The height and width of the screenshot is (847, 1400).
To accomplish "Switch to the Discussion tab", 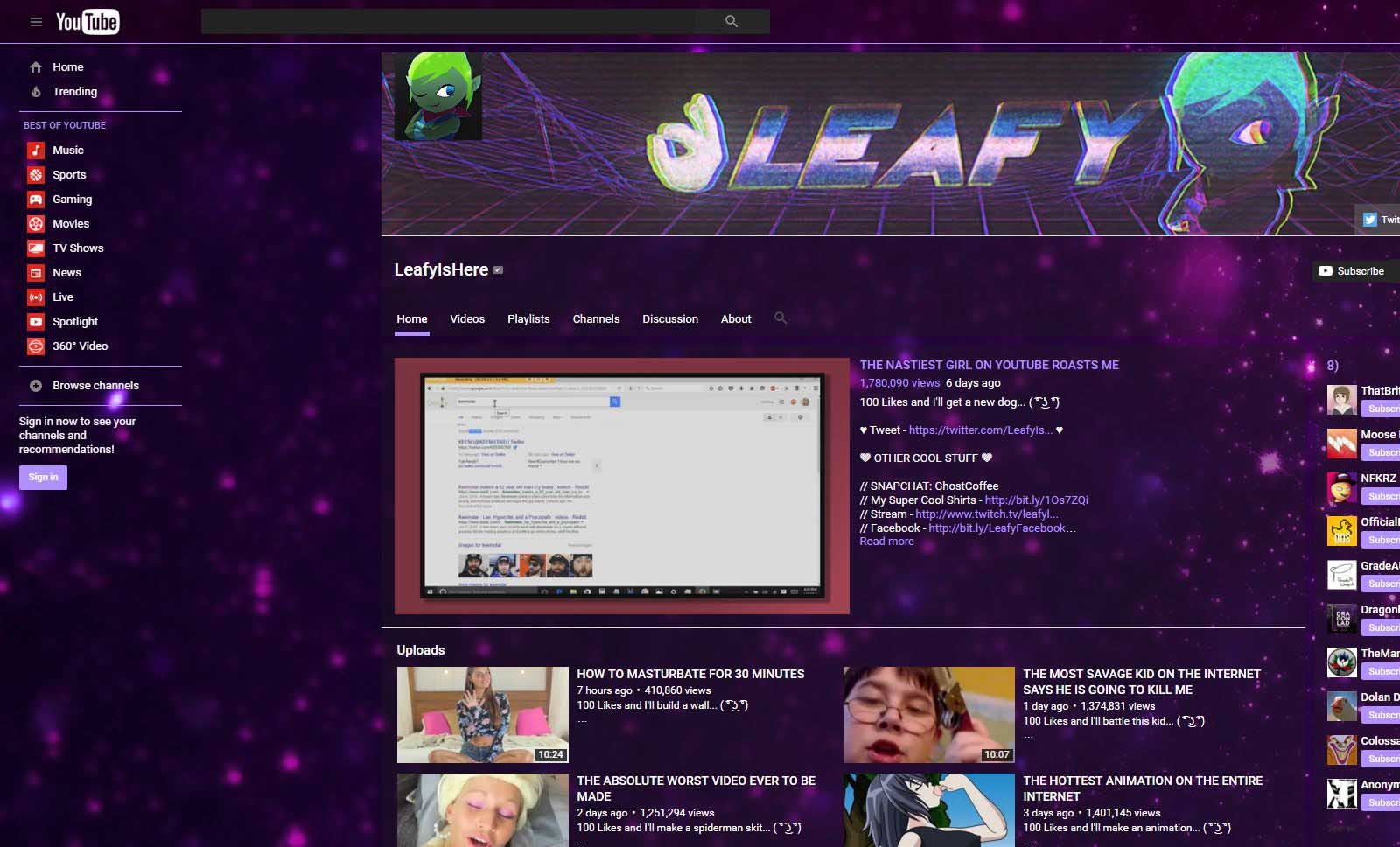I will coord(670,319).
